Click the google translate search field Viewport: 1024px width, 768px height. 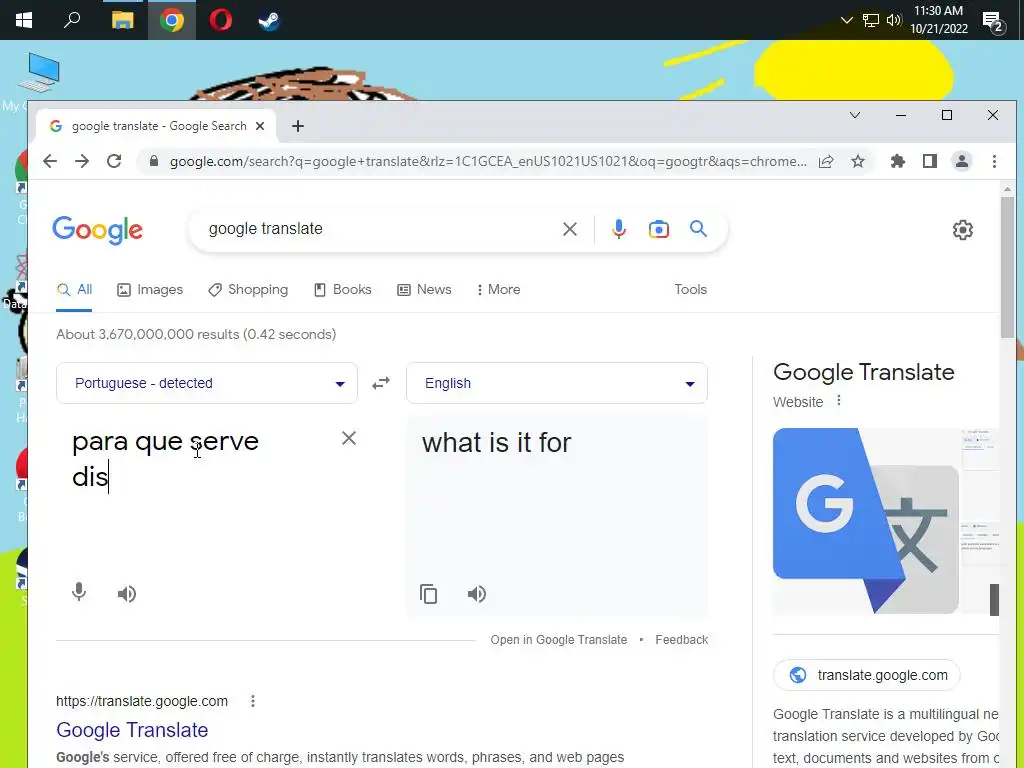click(379, 229)
